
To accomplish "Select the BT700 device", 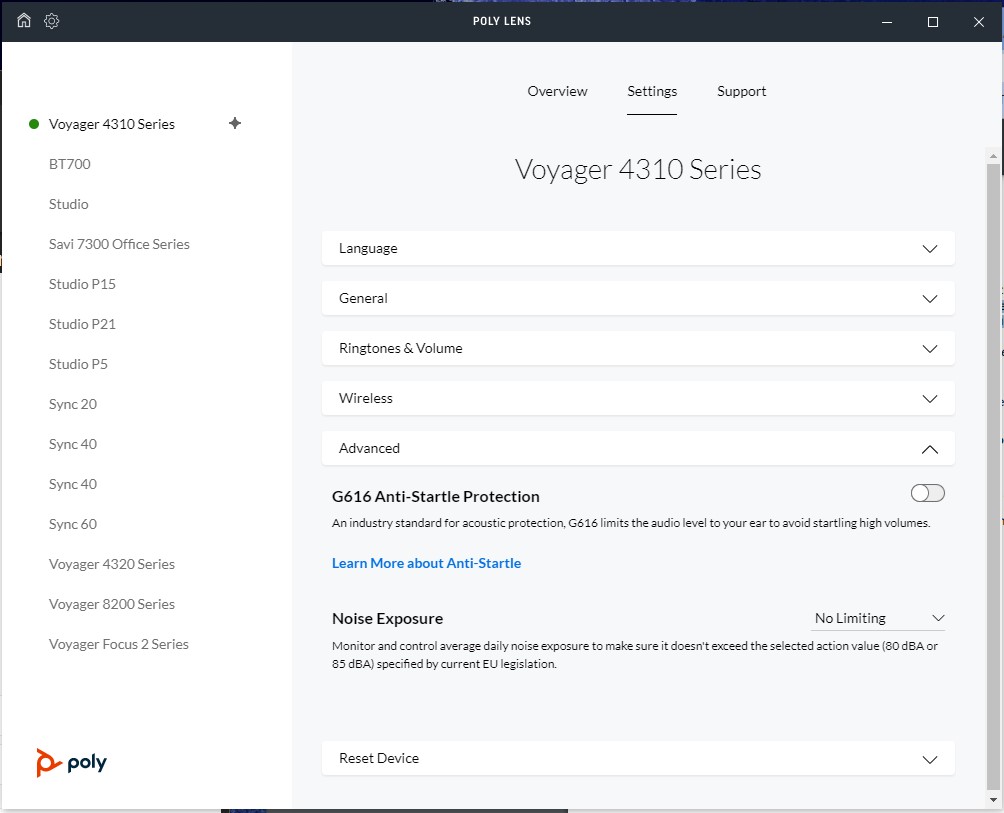I will coord(69,163).
